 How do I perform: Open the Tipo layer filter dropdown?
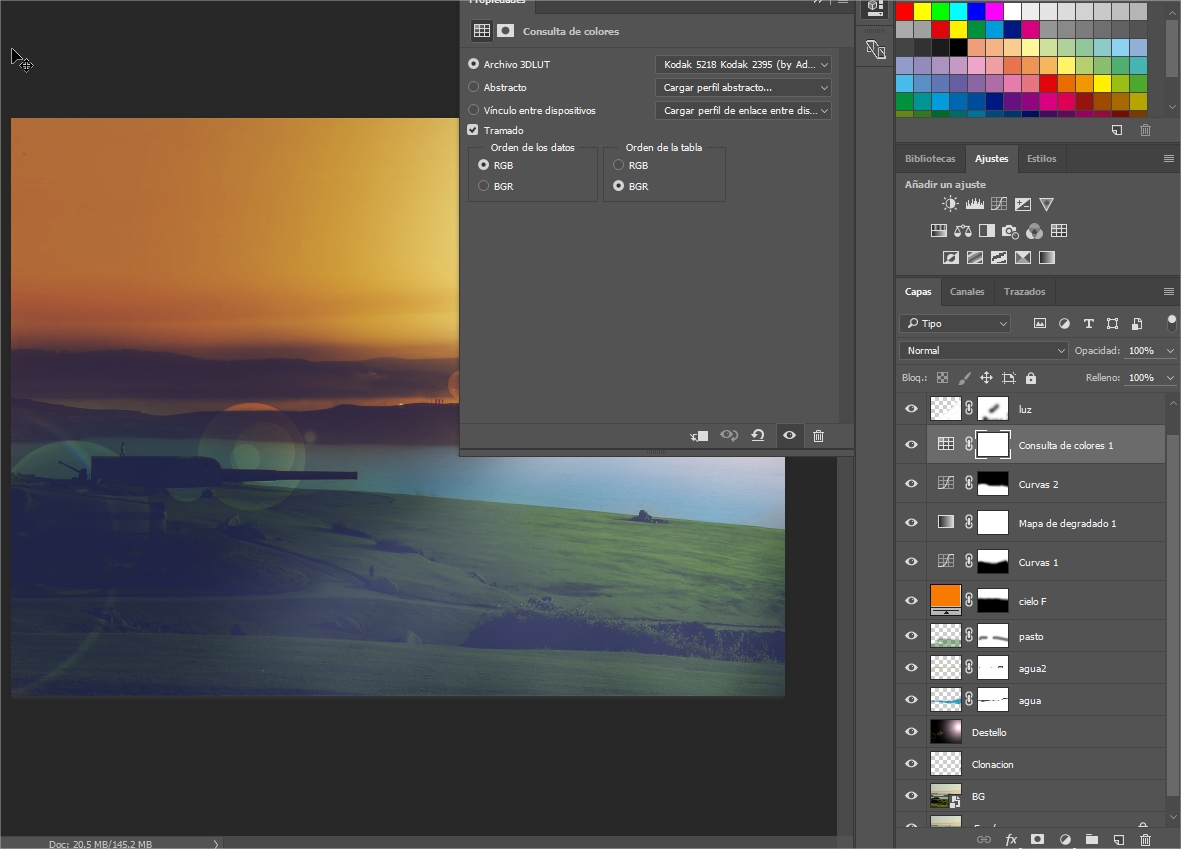pos(955,323)
